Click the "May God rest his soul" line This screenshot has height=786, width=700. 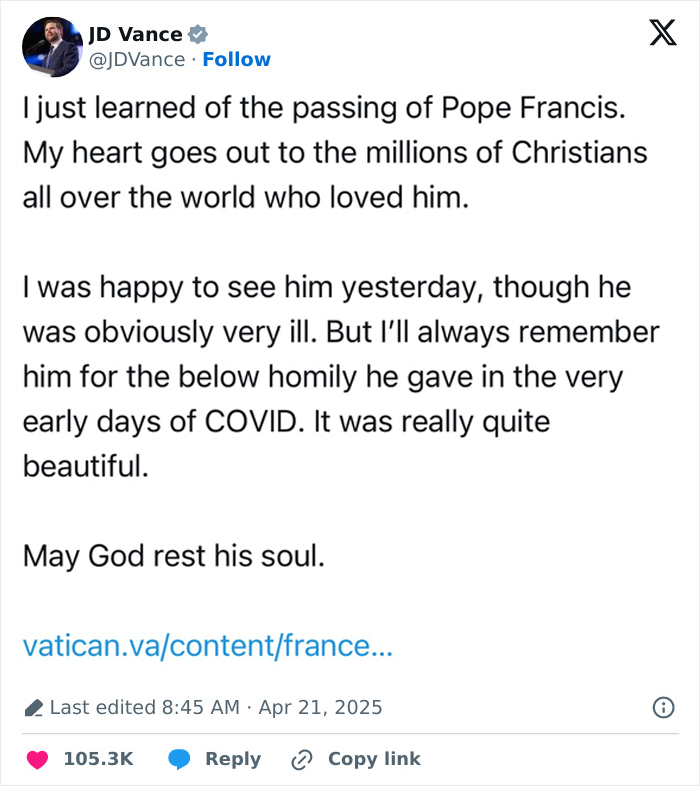(x=174, y=556)
